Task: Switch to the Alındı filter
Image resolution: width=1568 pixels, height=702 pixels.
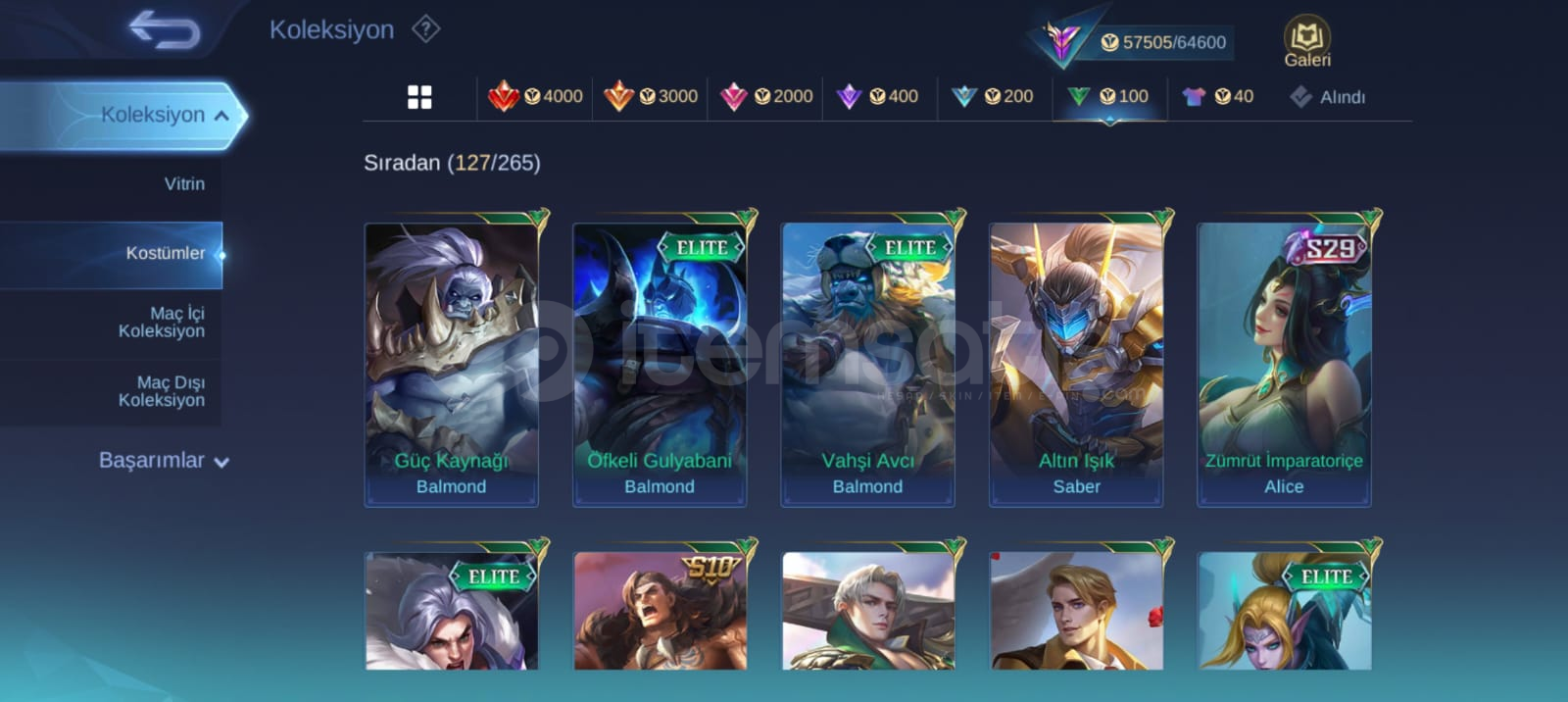Action: point(1328,97)
